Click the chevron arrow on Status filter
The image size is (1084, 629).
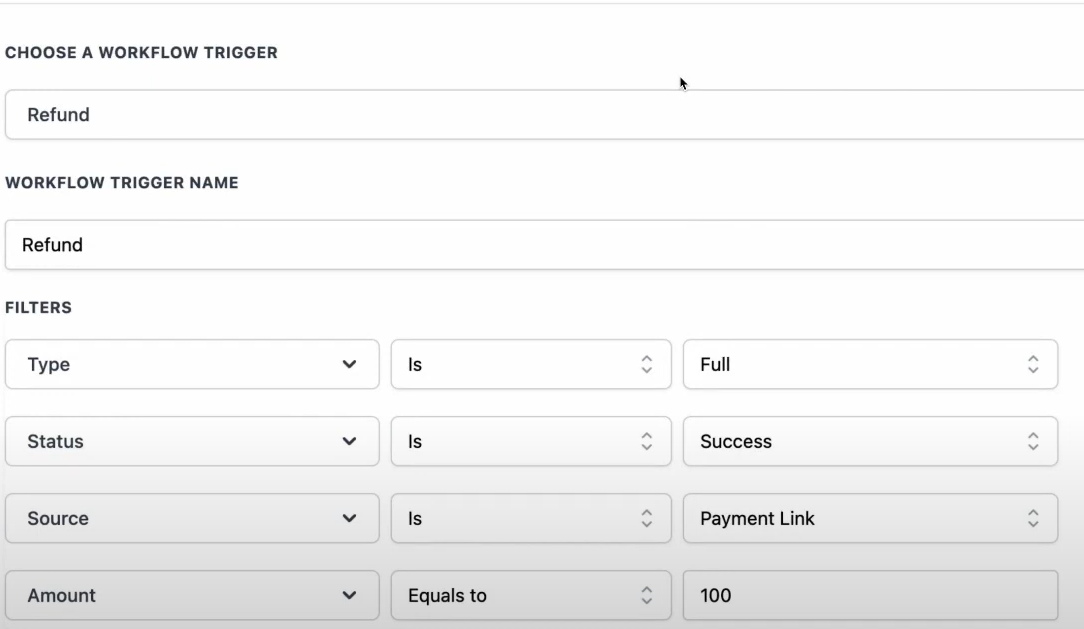[x=349, y=441]
